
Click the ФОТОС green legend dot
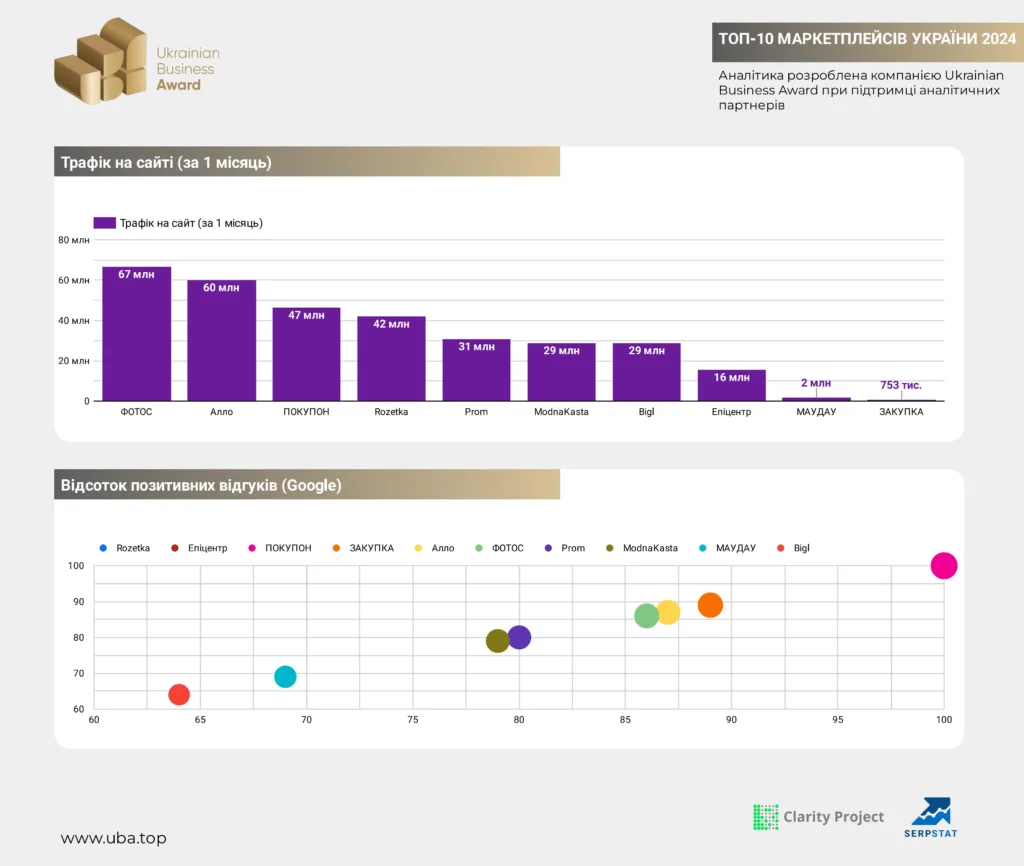click(x=479, y=548)
